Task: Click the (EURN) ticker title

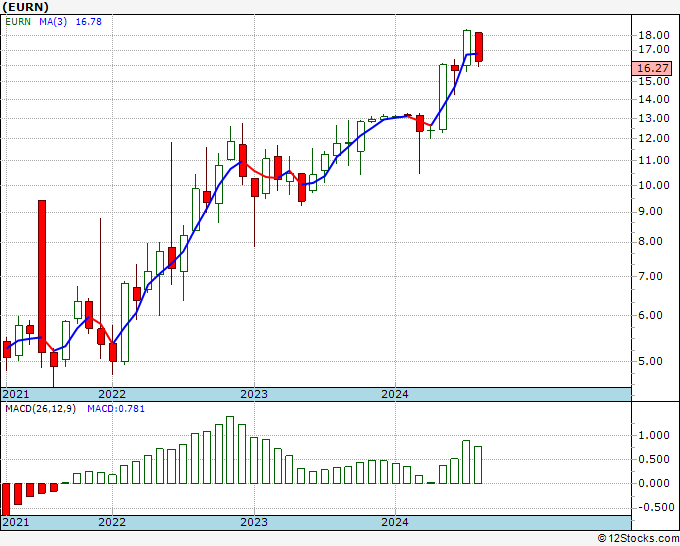Action: [26, 7]
